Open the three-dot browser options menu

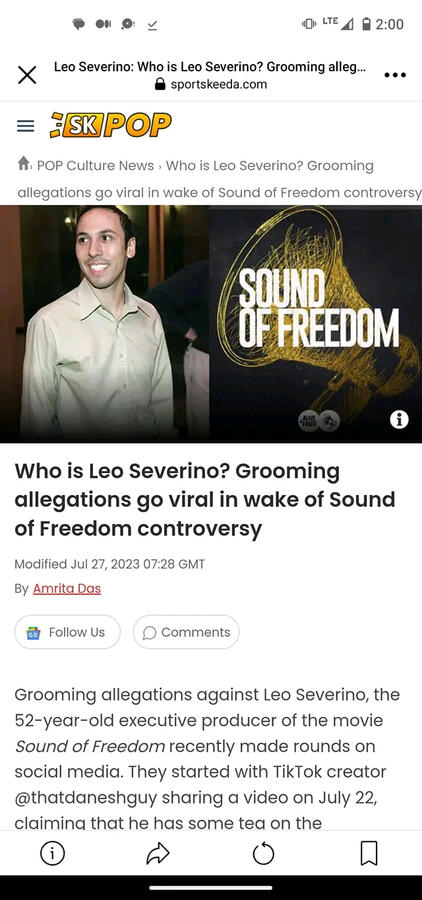point(395,75)
